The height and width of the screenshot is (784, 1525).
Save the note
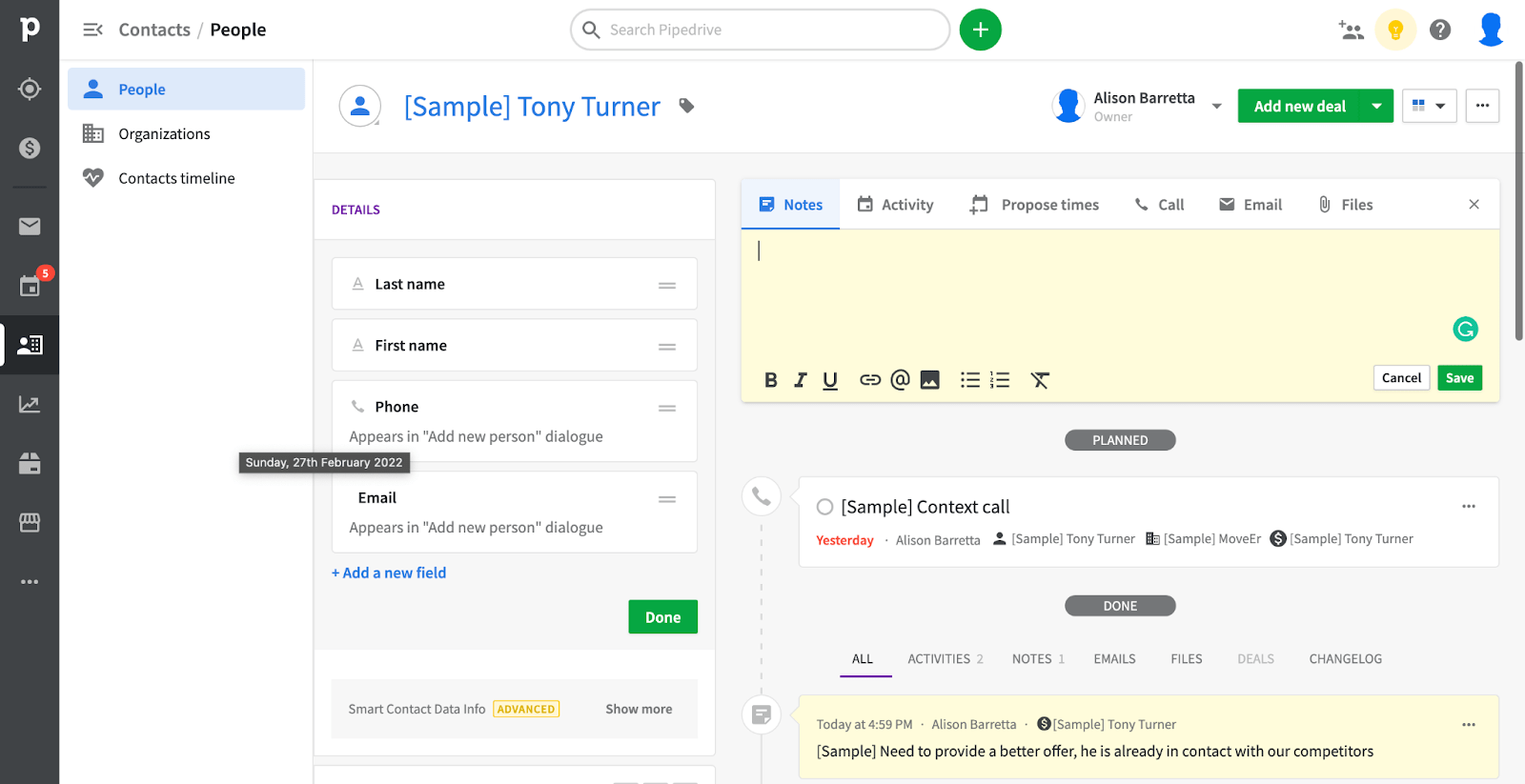tap(1459, 377)
